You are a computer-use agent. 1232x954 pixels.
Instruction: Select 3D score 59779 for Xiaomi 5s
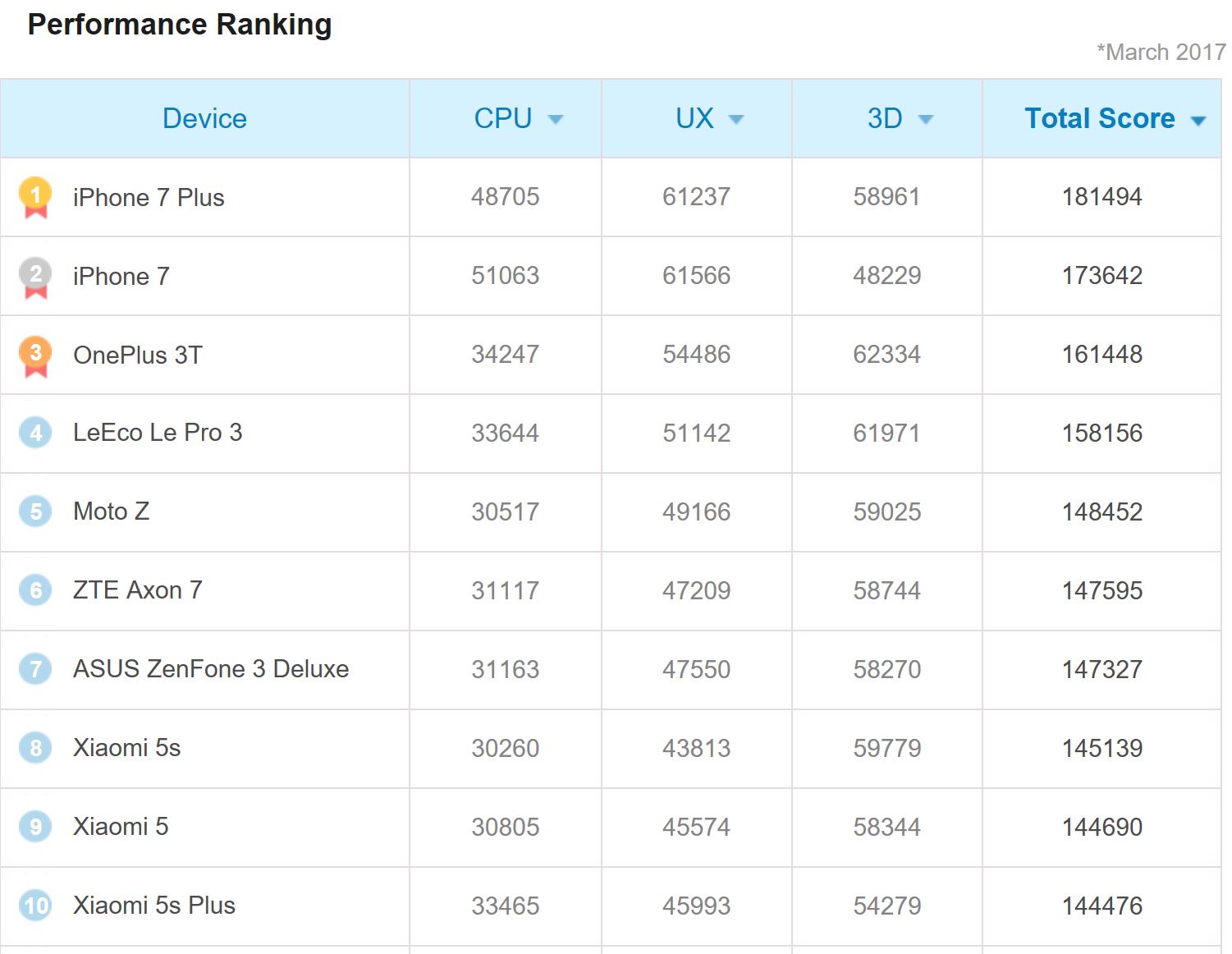(887, 749)
